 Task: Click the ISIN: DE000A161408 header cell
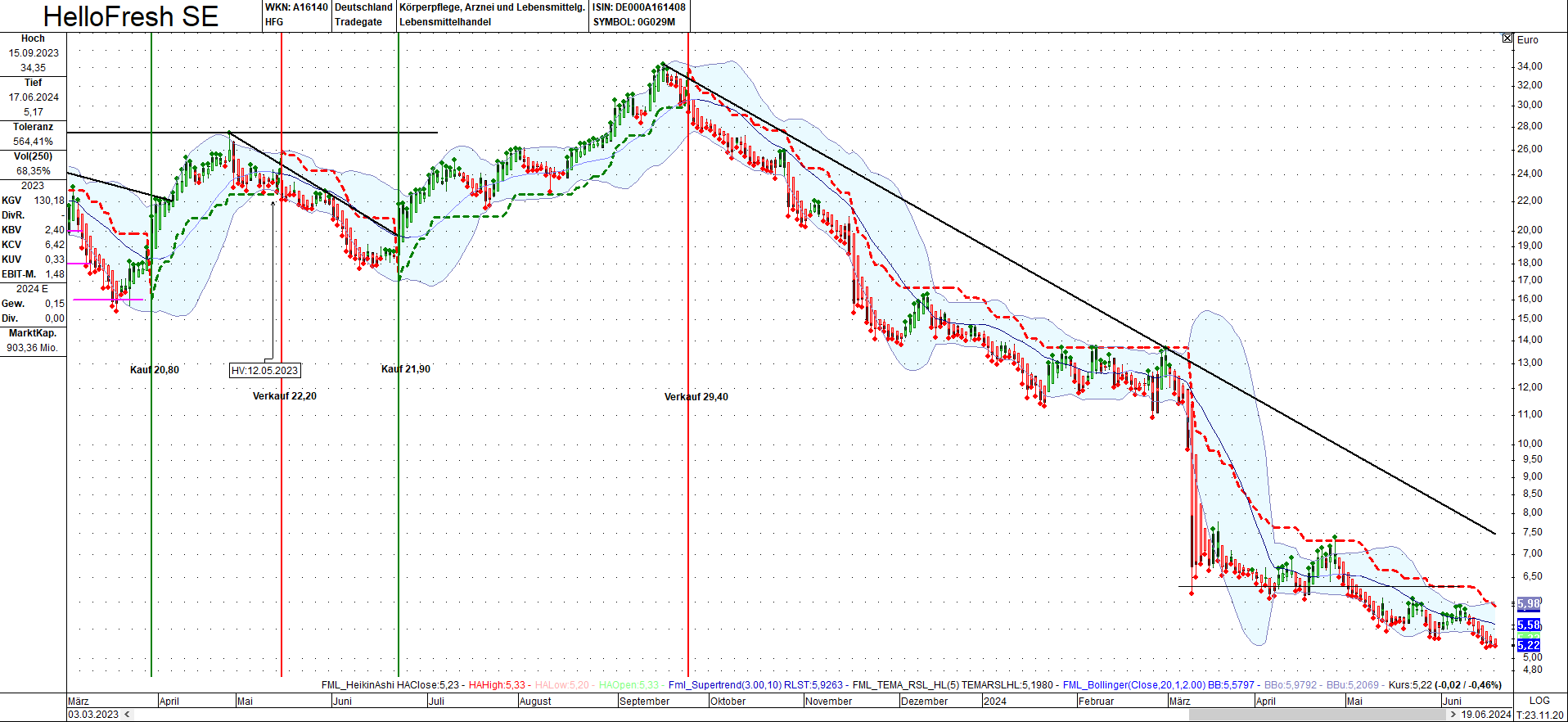pyautogui.click(x=639, y=7)
